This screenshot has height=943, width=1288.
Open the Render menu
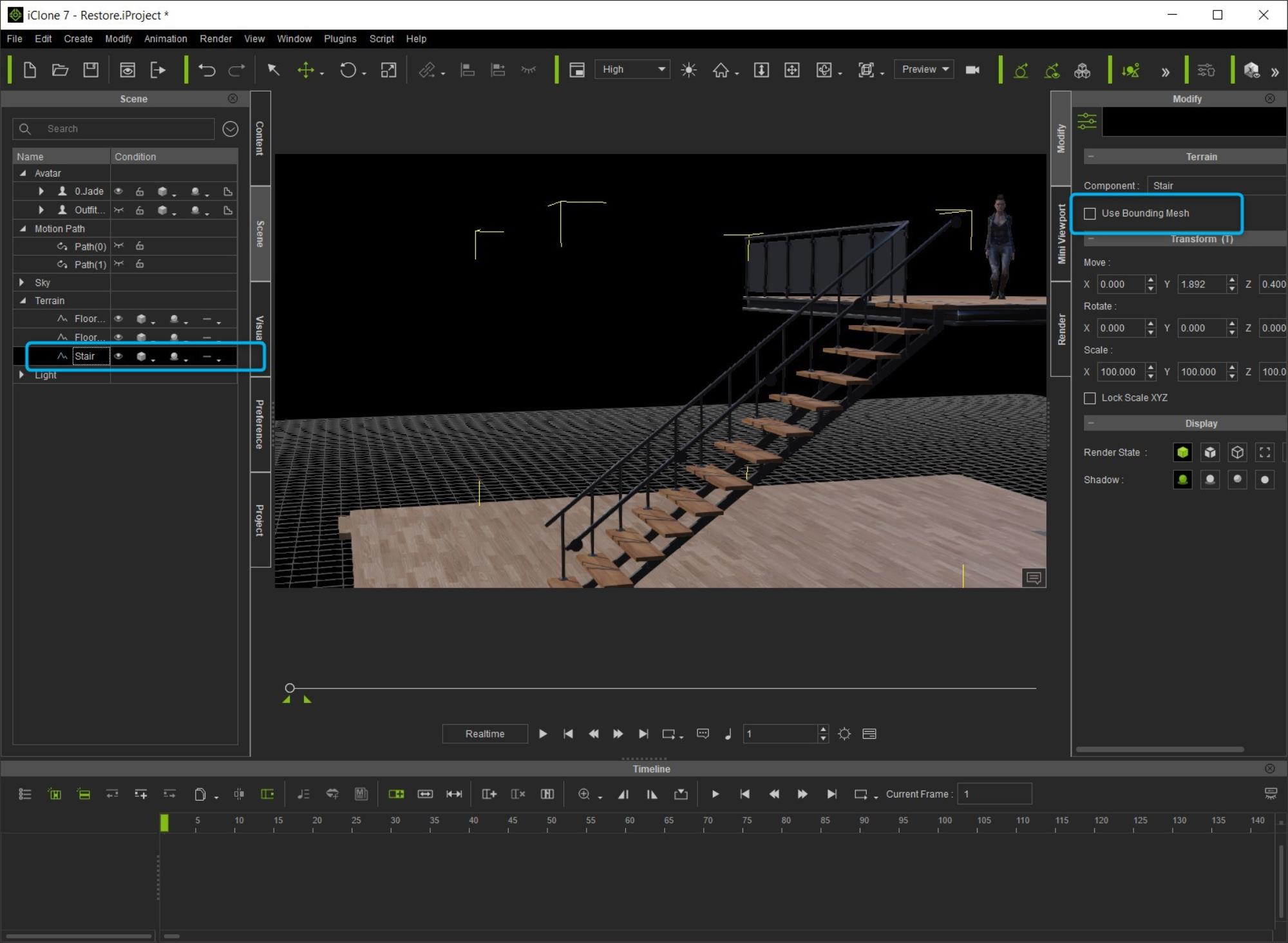216,39
